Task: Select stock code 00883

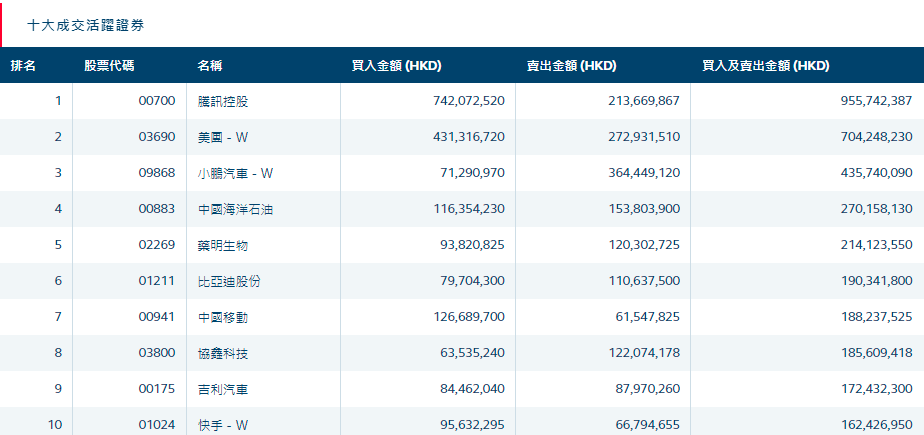Action: click(157, 209)
